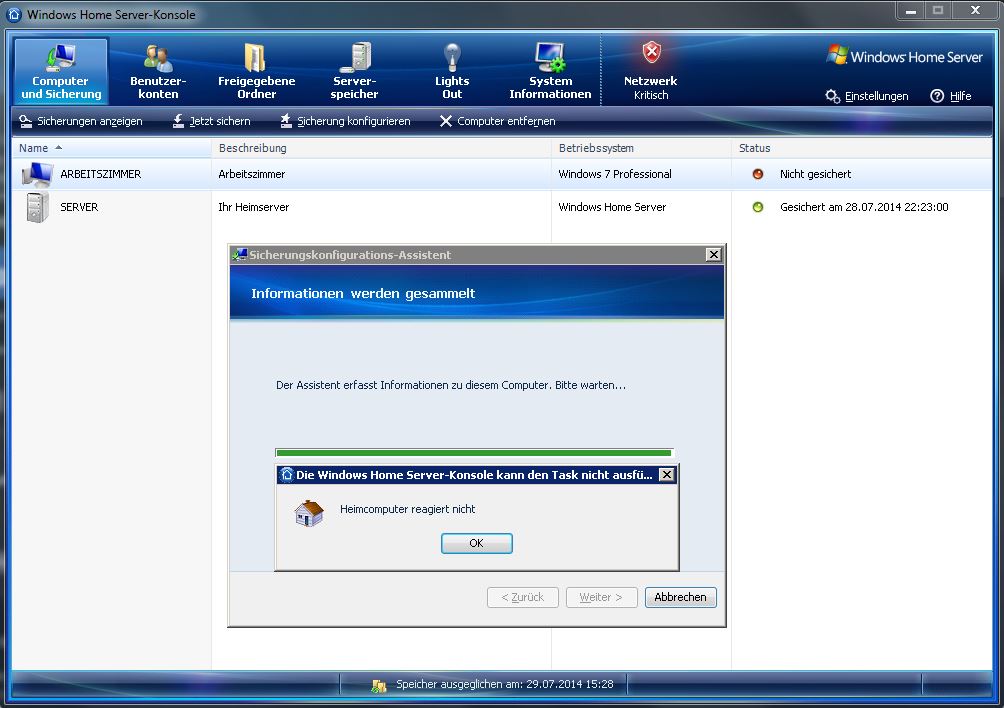Click Sicherung konfigurieren toolbar item

[345, 121]
